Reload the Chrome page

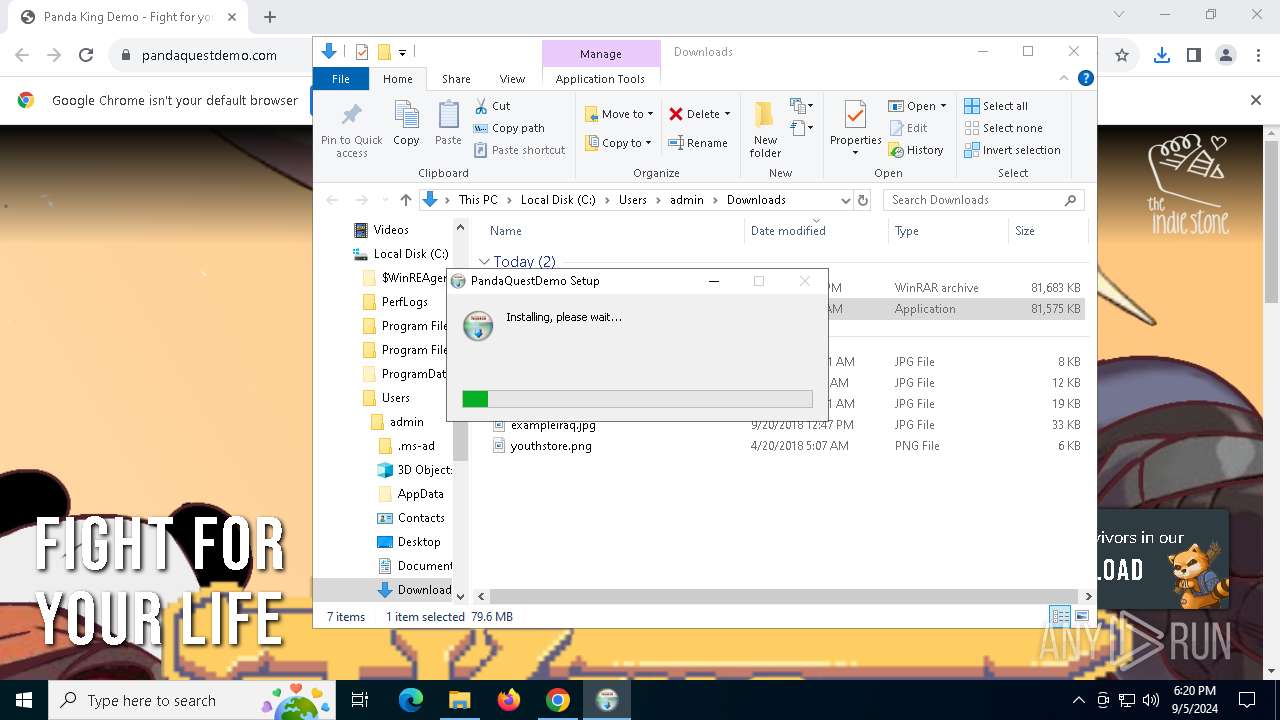[x=86, y=55]
